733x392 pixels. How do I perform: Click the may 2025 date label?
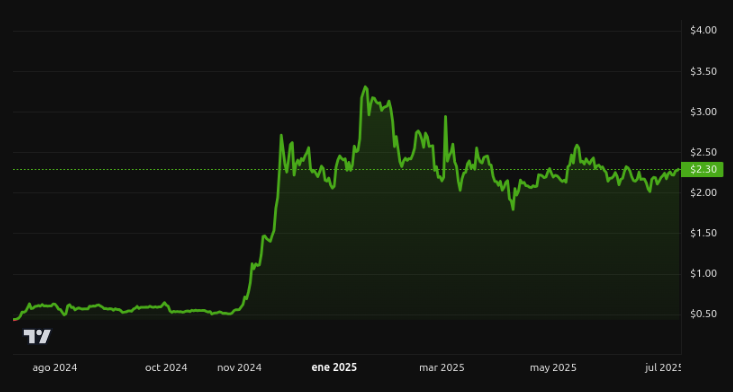click(553, 368)
